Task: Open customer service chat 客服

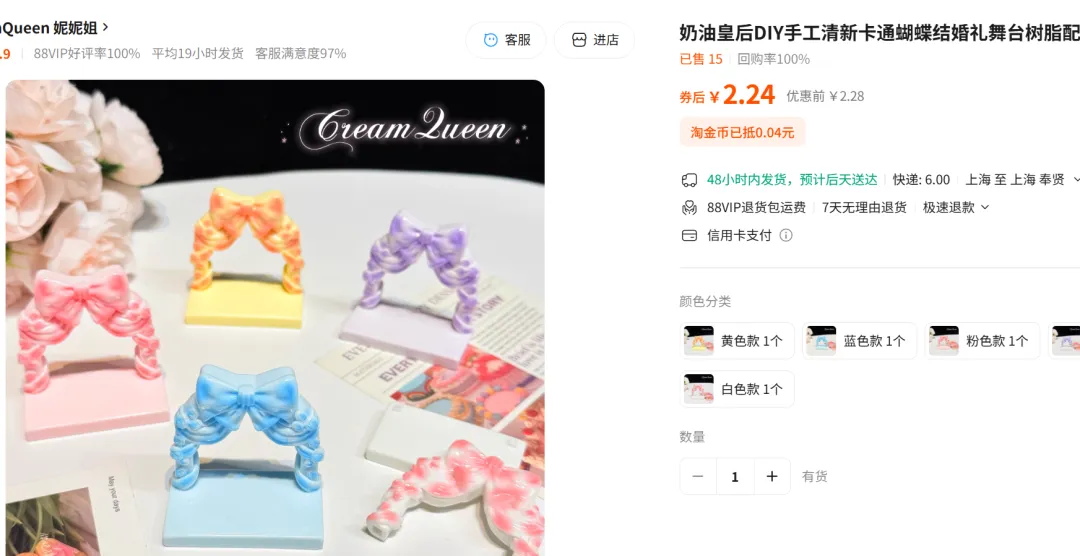Action: tap(506, 40)
